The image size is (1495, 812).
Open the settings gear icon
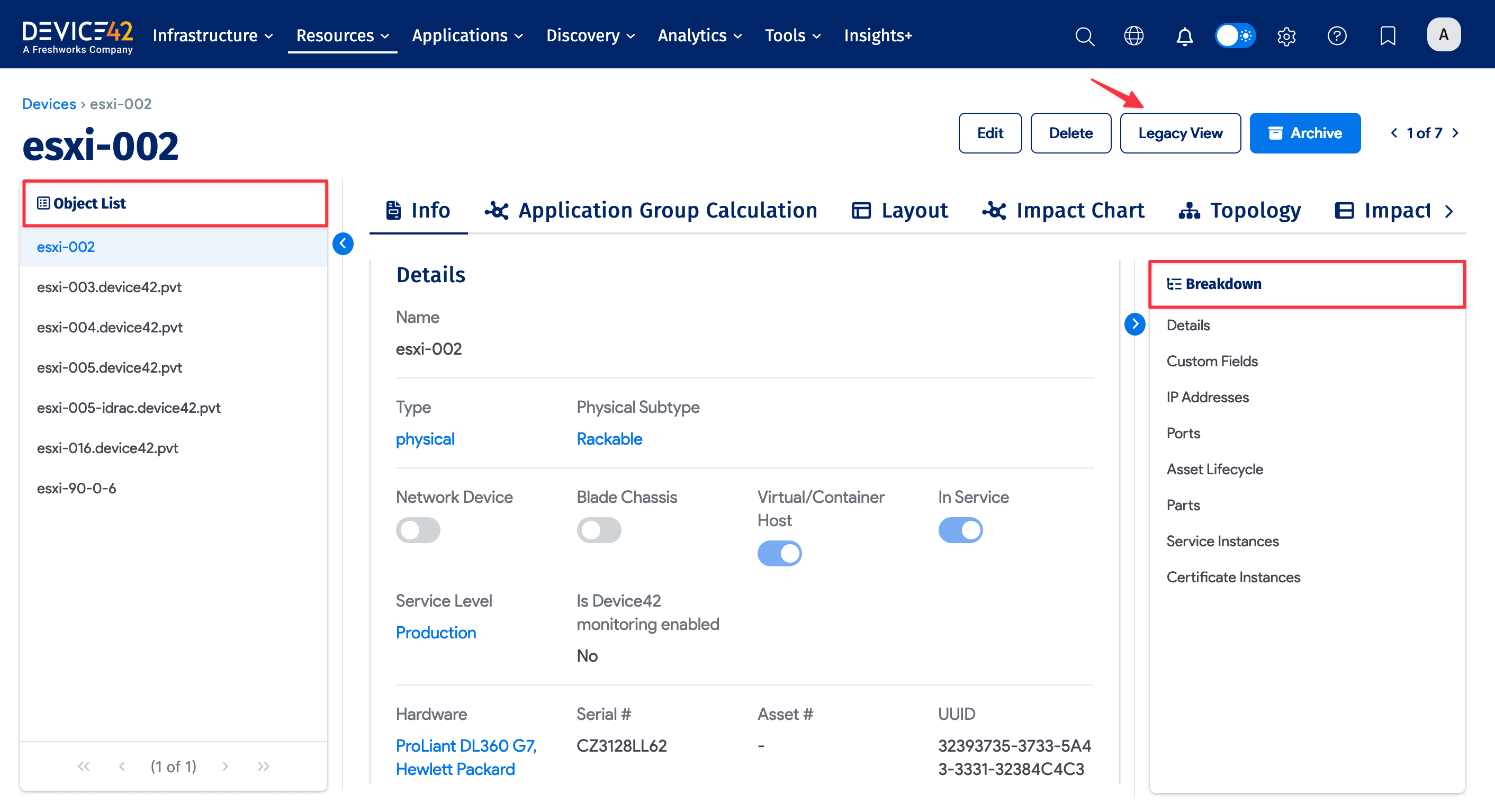pos(1286,36)
